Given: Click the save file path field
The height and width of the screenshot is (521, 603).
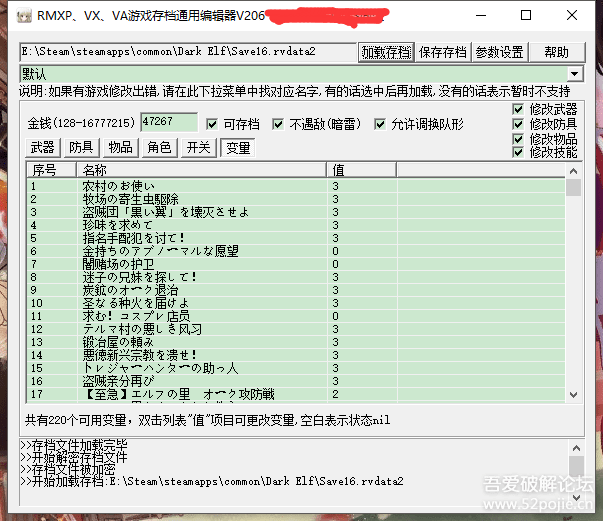Looking at the screenshot, I should pos(188,52).
